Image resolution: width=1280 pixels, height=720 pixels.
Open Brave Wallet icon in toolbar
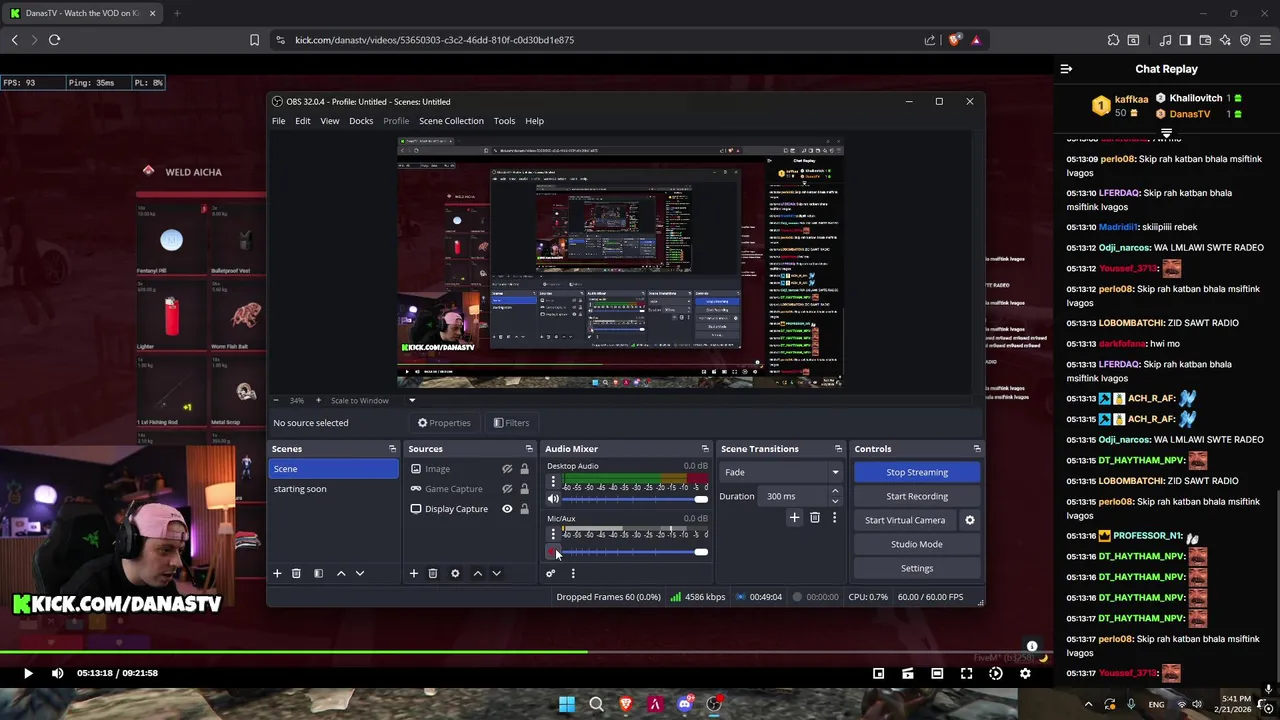coord(1205,40)
